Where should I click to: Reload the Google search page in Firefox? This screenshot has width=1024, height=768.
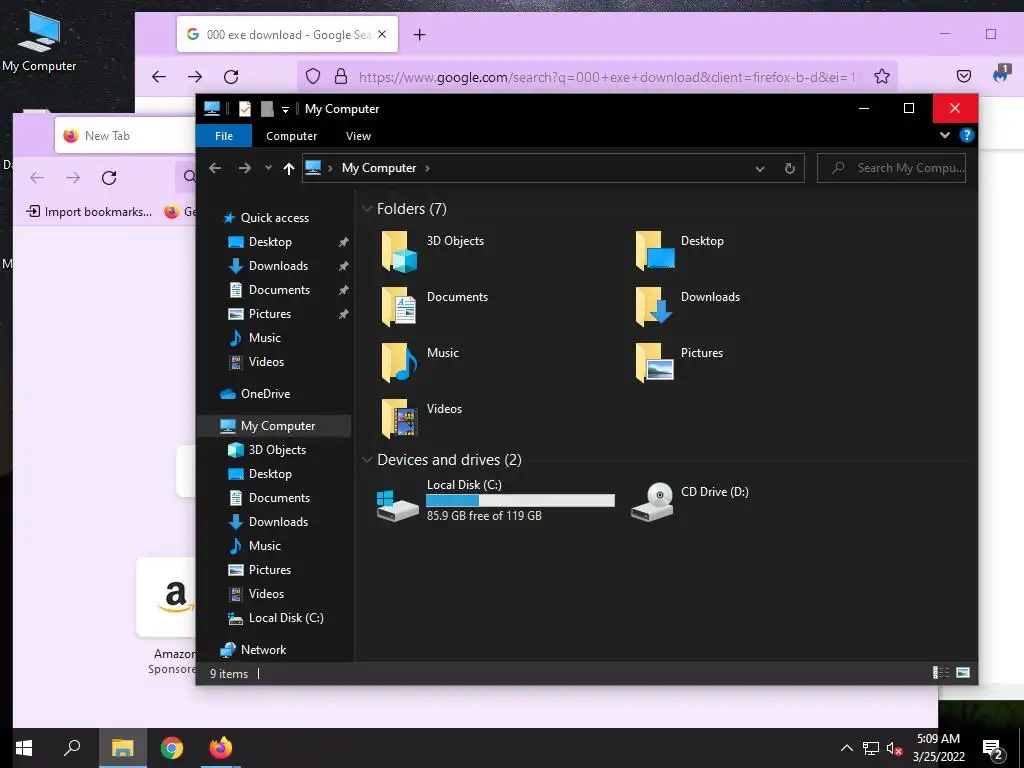[x=231, y=77]
